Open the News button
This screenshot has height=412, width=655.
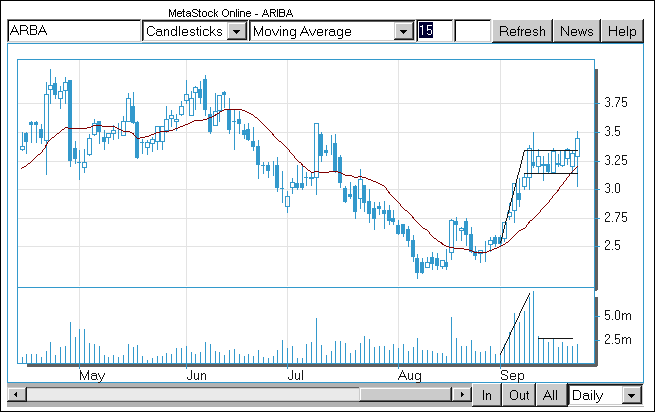[x=576, y=31]
